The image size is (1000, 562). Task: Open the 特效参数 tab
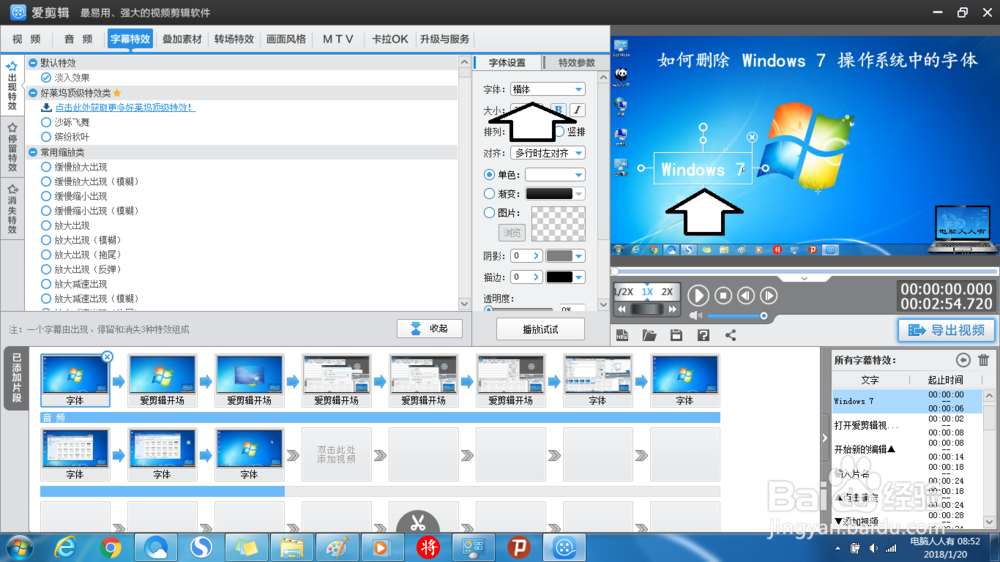click(576, 63)
